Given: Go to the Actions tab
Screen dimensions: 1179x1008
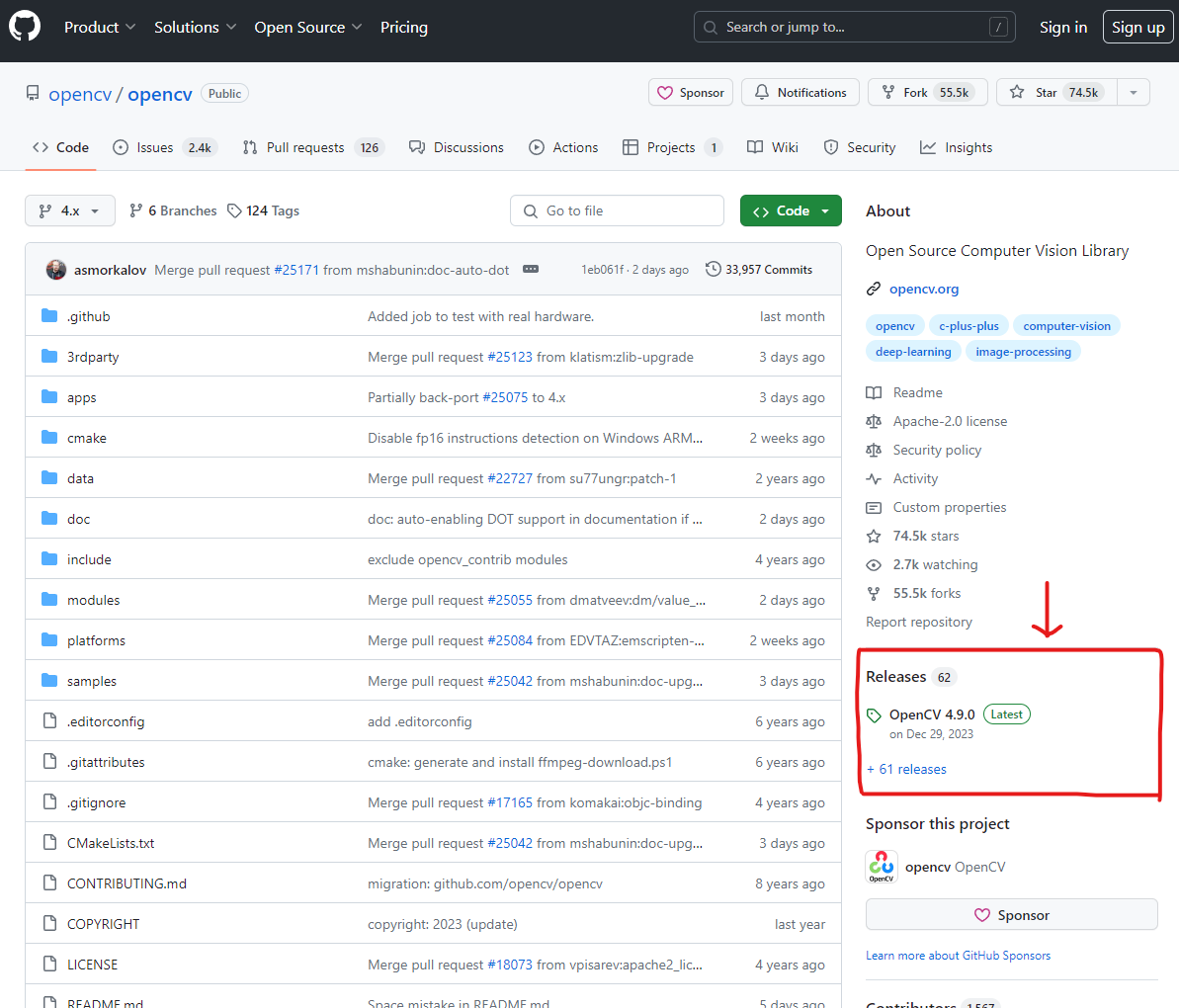Looking at the screenshot, I should (x=563, y=147).
